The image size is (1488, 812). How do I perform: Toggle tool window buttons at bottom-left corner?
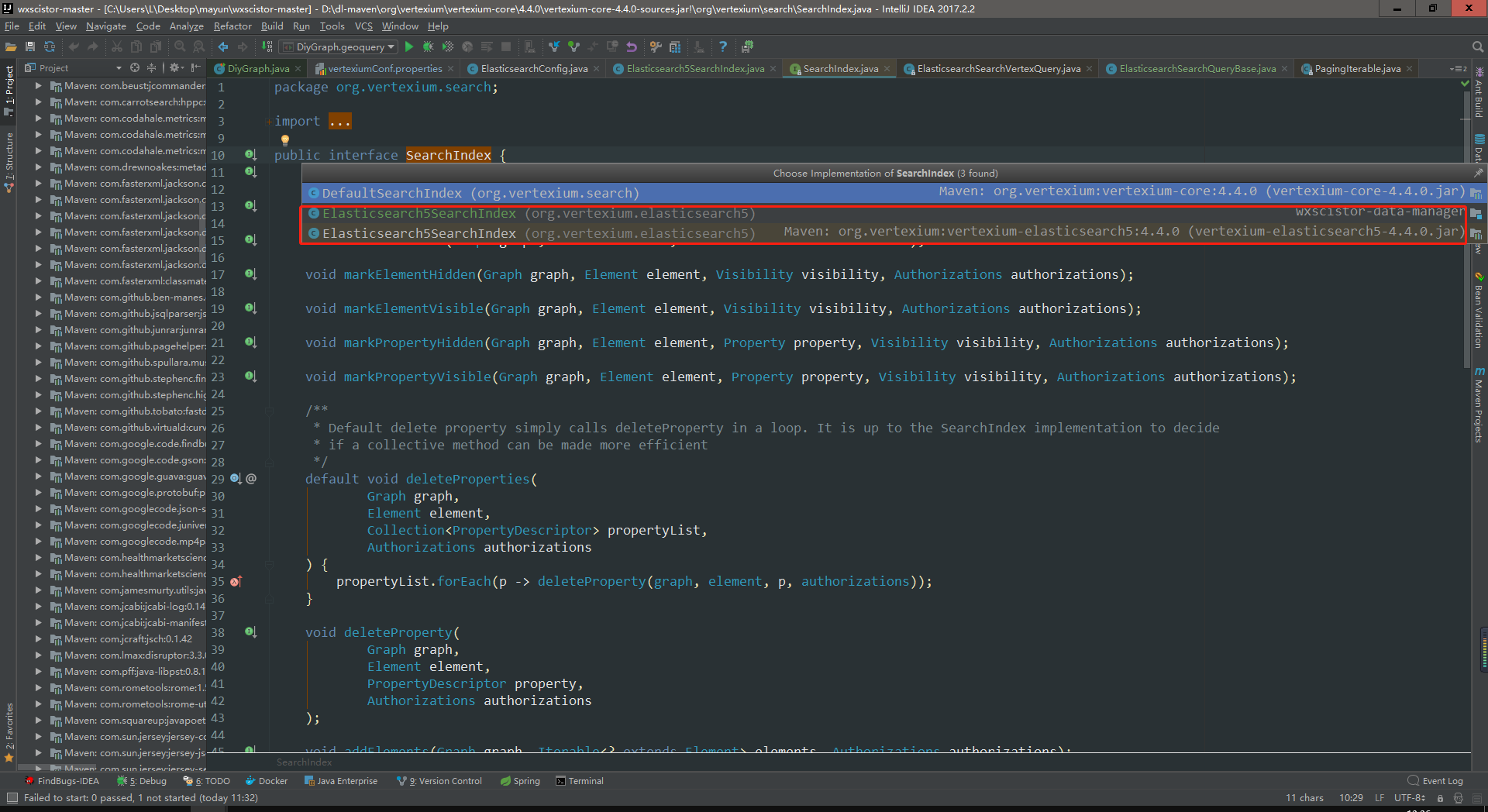point(12,798)
